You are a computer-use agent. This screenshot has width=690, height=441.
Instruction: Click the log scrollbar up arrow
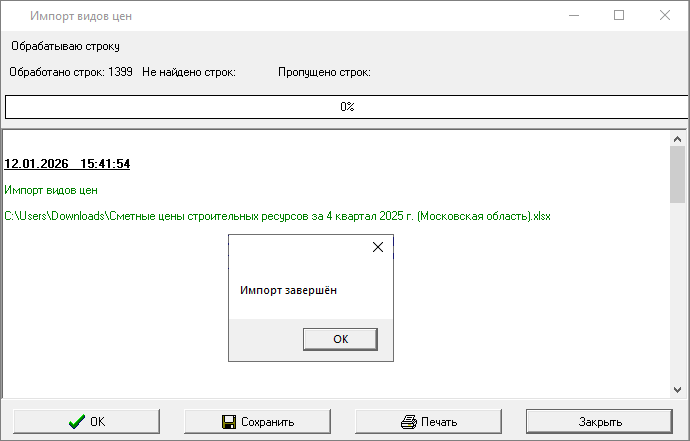click(x=677, y=139)
